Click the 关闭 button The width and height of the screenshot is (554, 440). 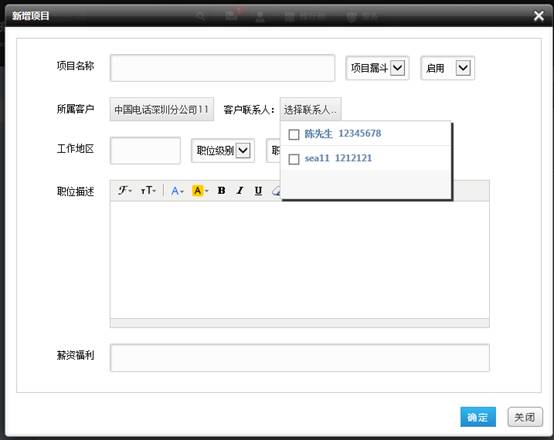click(x=525, y=417)
